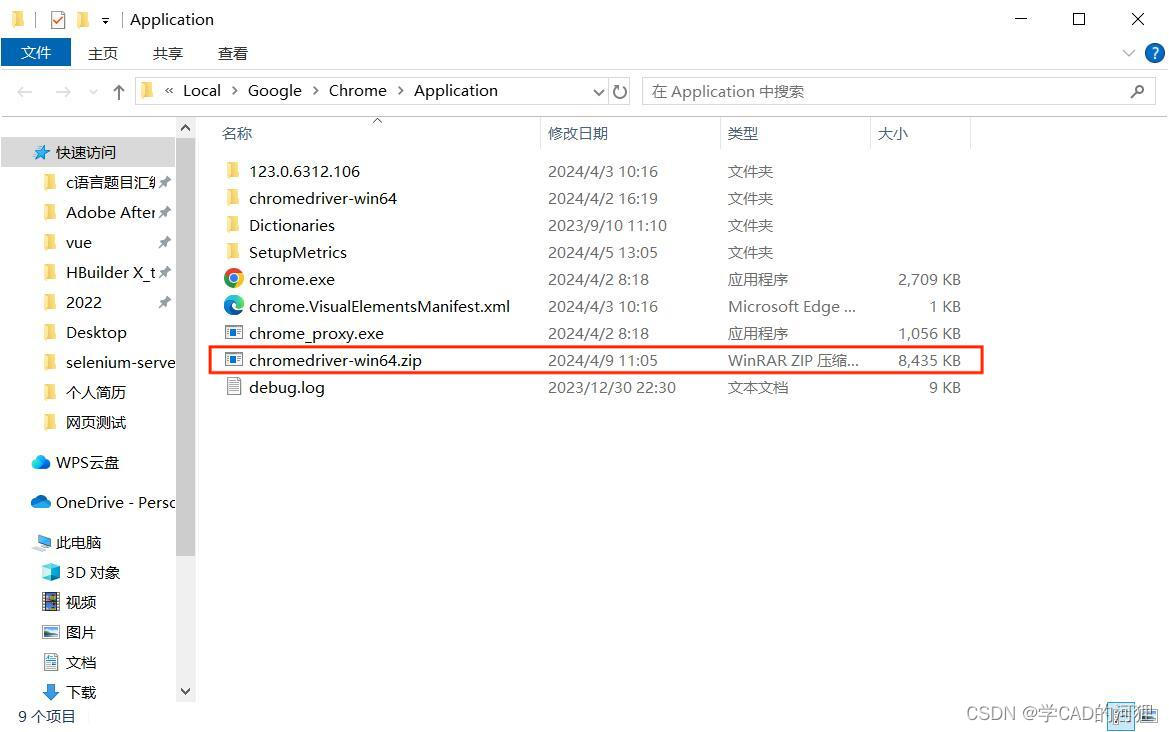The width and height of the screenshot is (1169, 732).
Task: Open the address bar history dropdown
Action: pyautogui.click(x=598, y=91)
